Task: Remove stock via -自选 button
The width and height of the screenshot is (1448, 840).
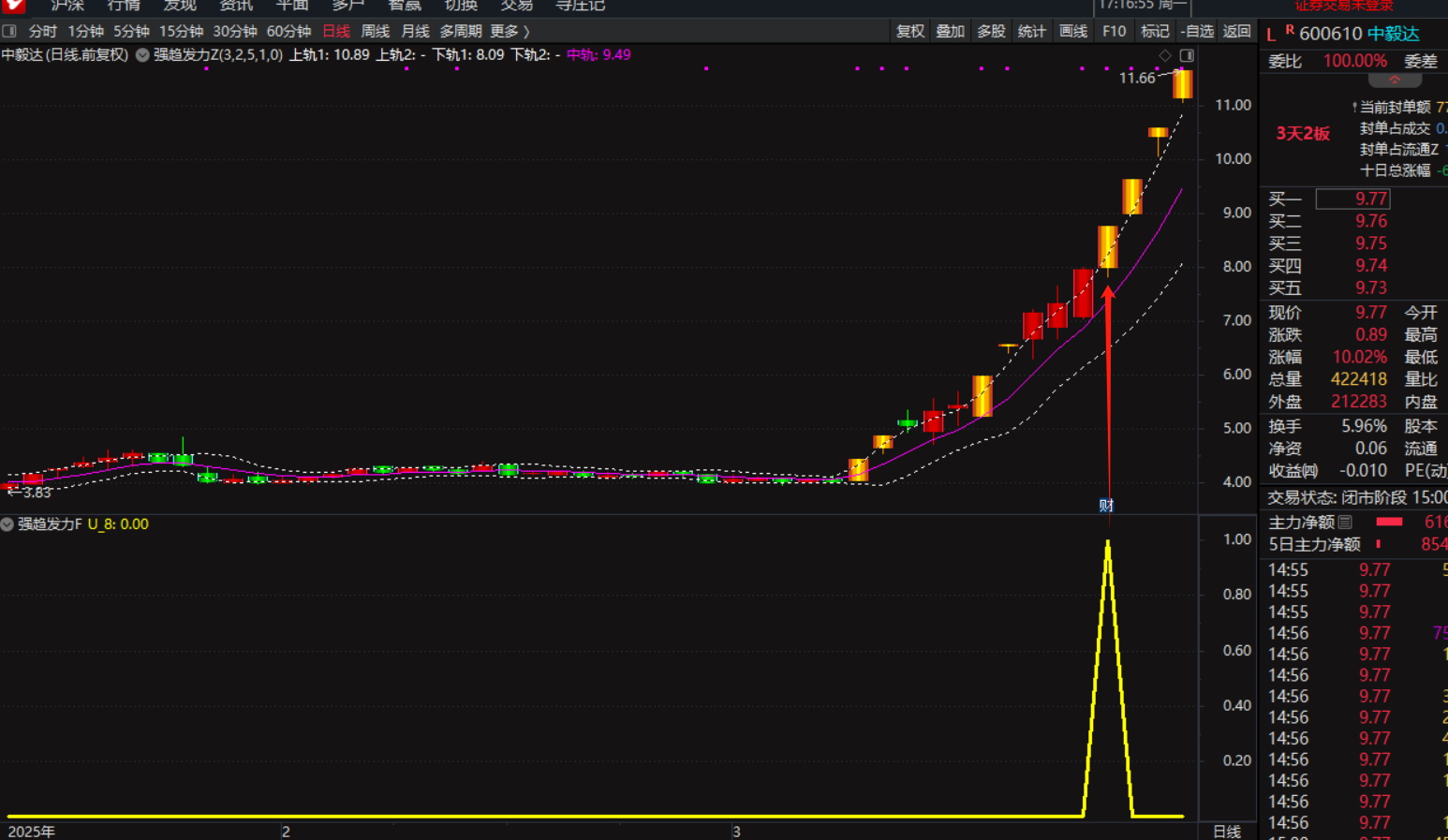Action: pos(1196,32)
